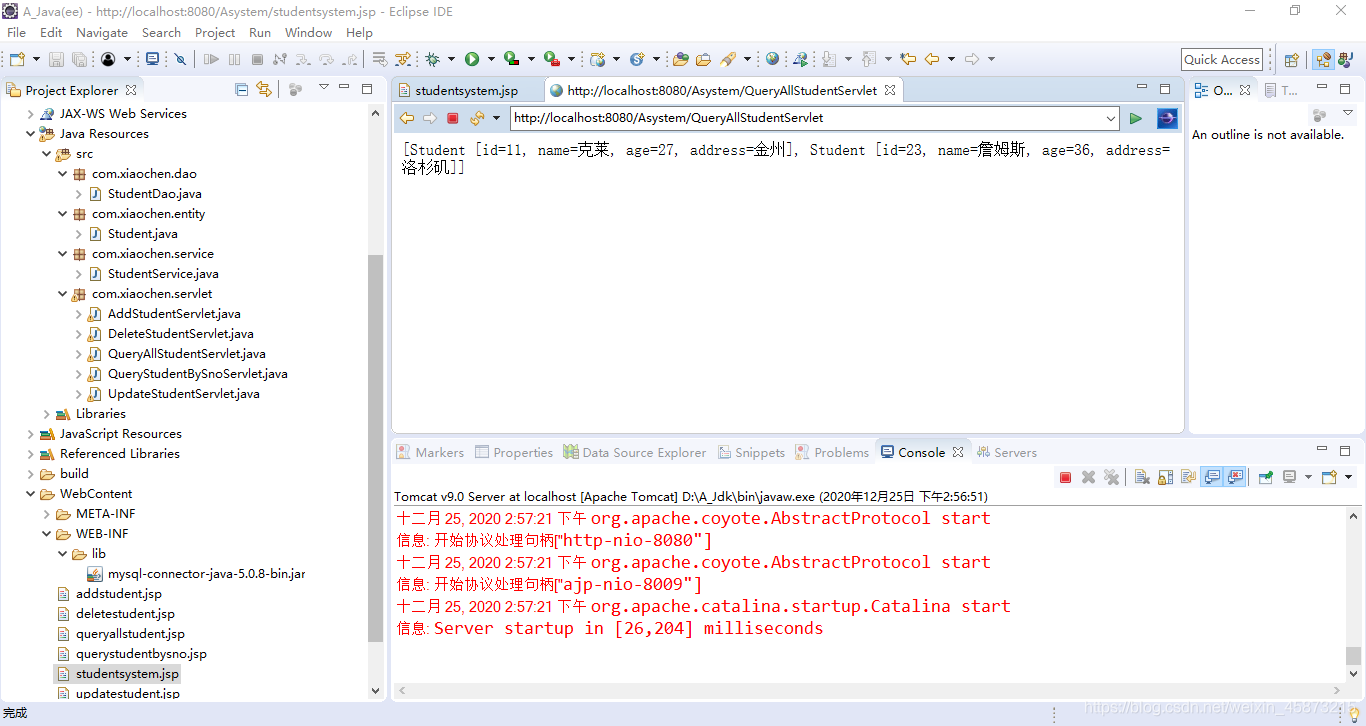
Task: Click Clear Console icon
Action: 1142,478
